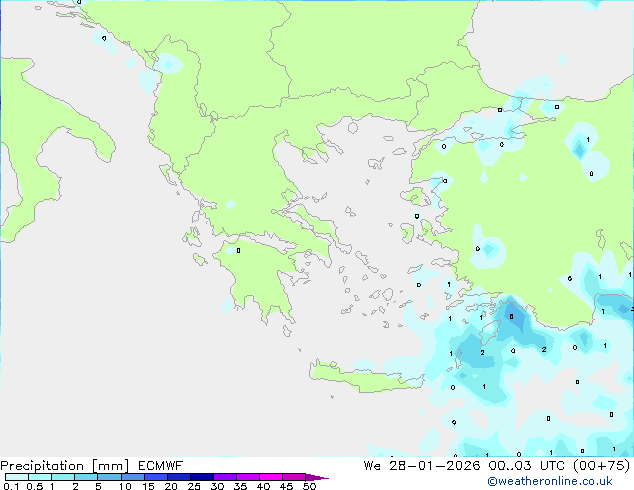Image resolution: width=634 pixels, height=490 pixels.
Task: Select the 30–35 mm purple swatch
Action: pos(224,477)
